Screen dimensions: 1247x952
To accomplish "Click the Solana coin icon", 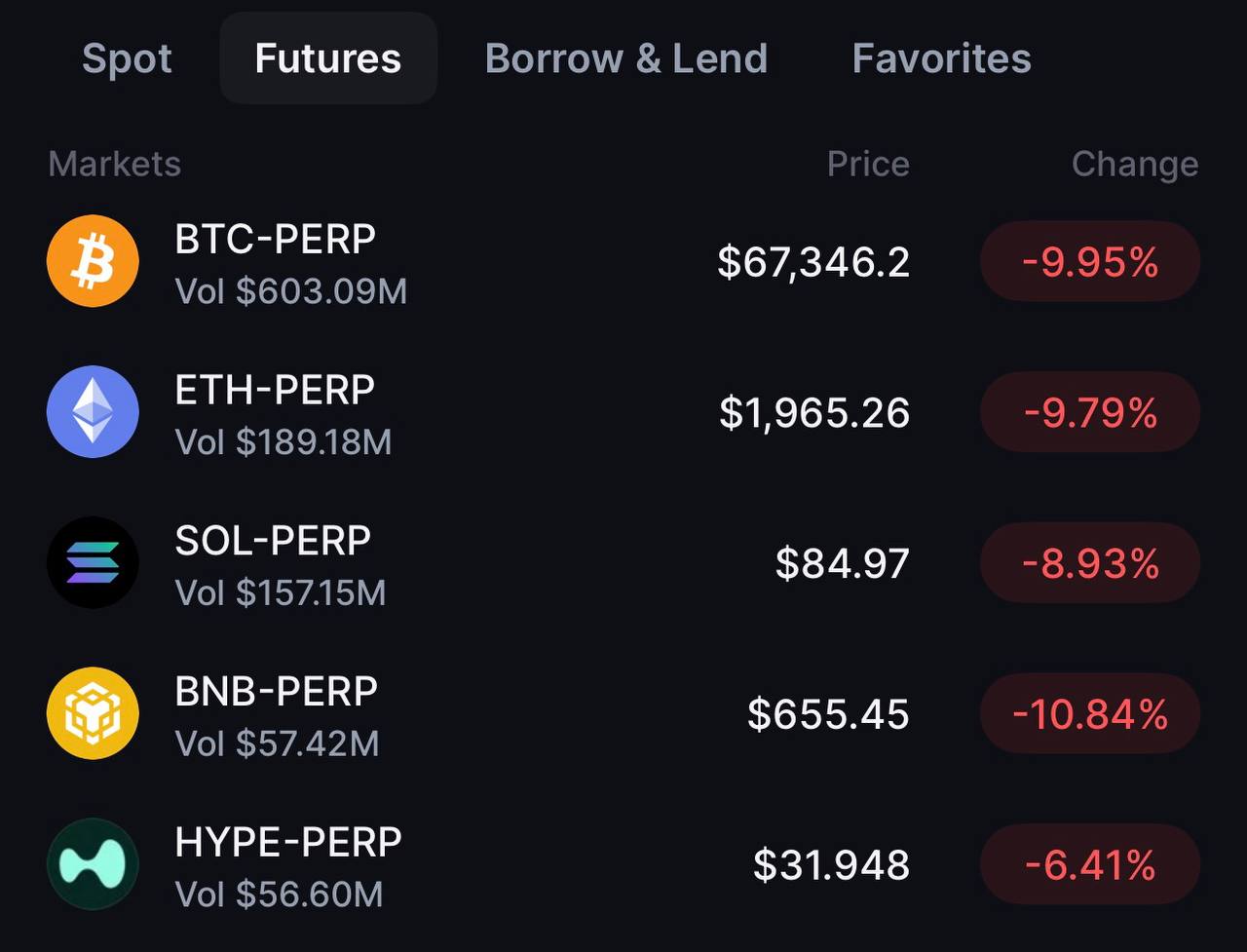I will [93, 562].
